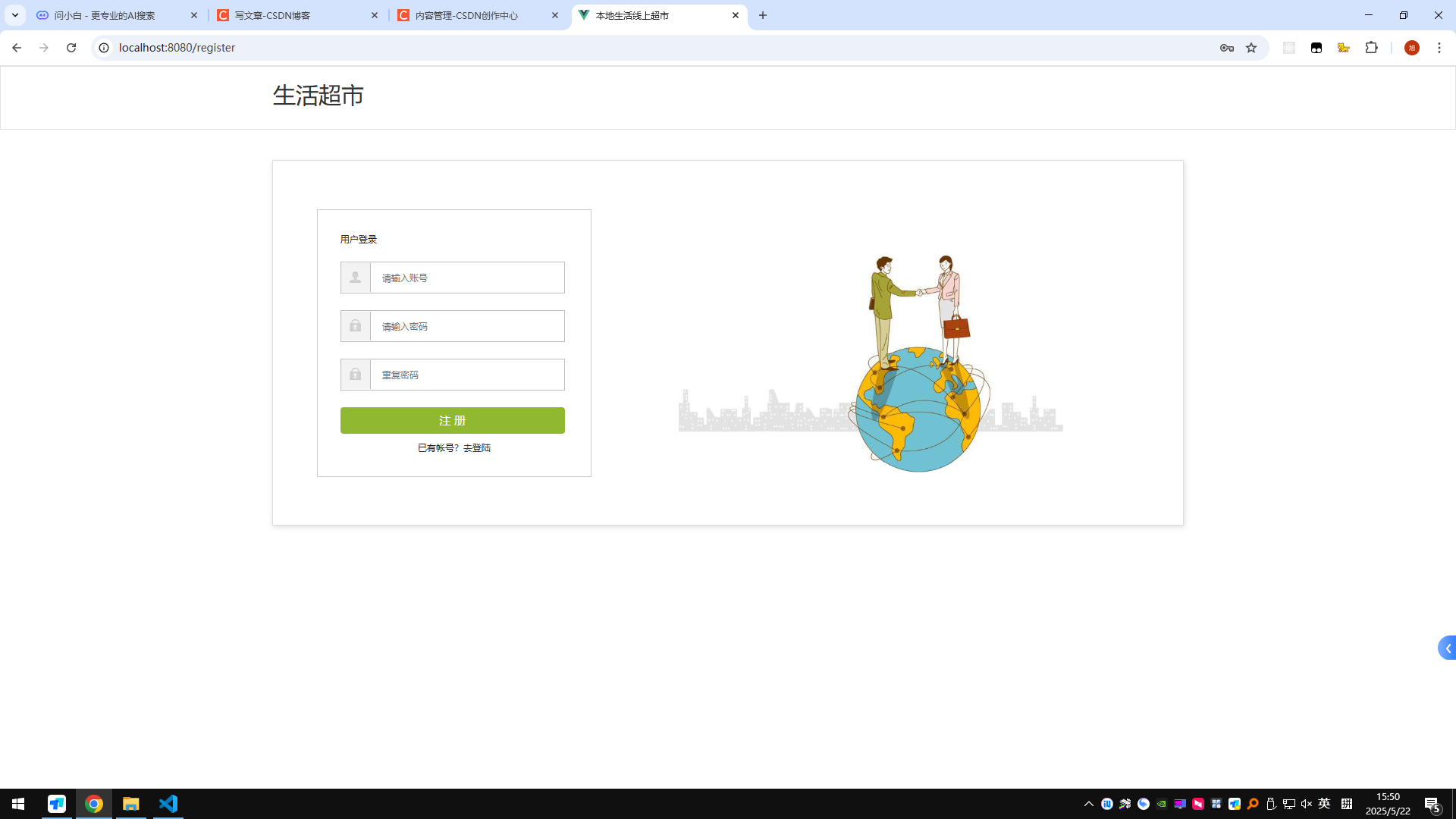Switch to the 内容管理-CSDN创作中心 tab
Screen dimensions: 1456x819
pyautogui.click(x=478, y=15)
